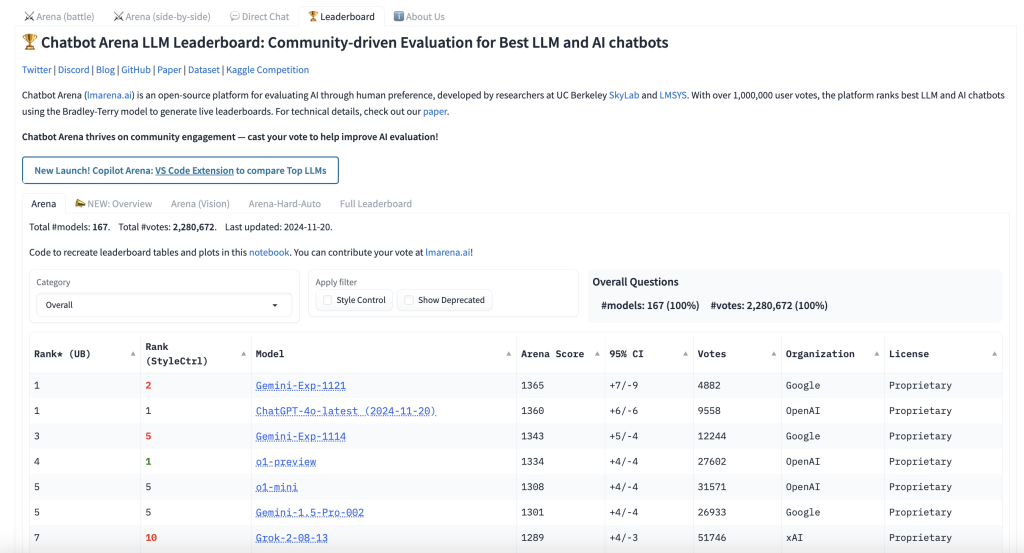Open the Discord link

(73, 70)
